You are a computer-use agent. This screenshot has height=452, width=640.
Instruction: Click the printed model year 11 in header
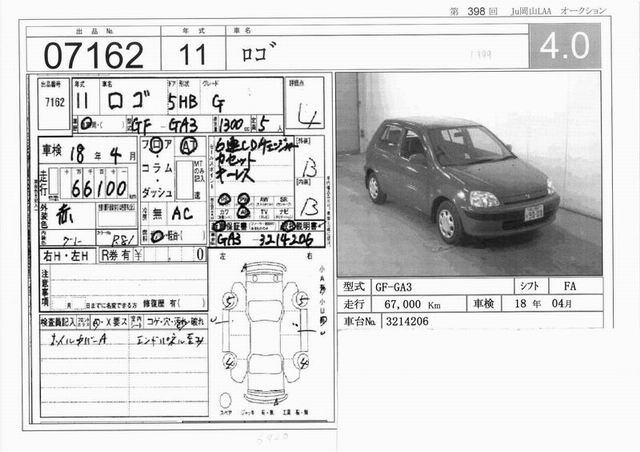[192, 55]
